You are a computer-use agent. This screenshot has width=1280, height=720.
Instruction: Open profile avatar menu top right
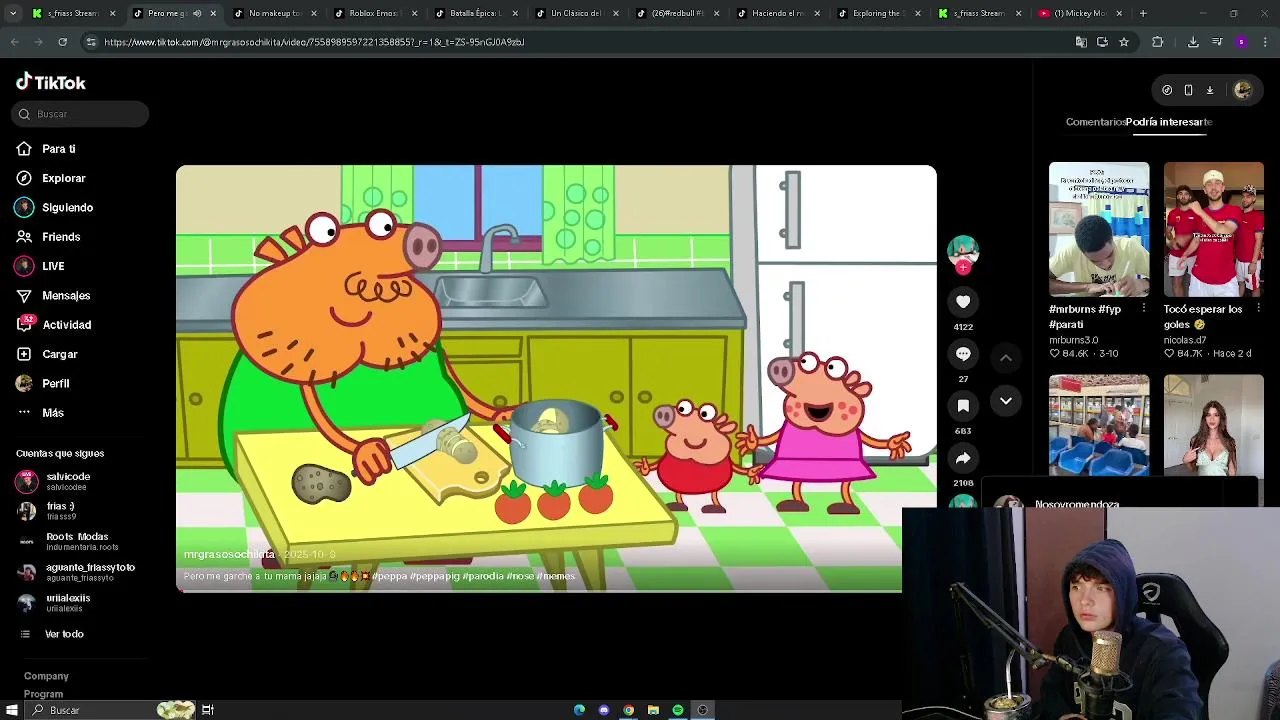(x=1243, y=90)
